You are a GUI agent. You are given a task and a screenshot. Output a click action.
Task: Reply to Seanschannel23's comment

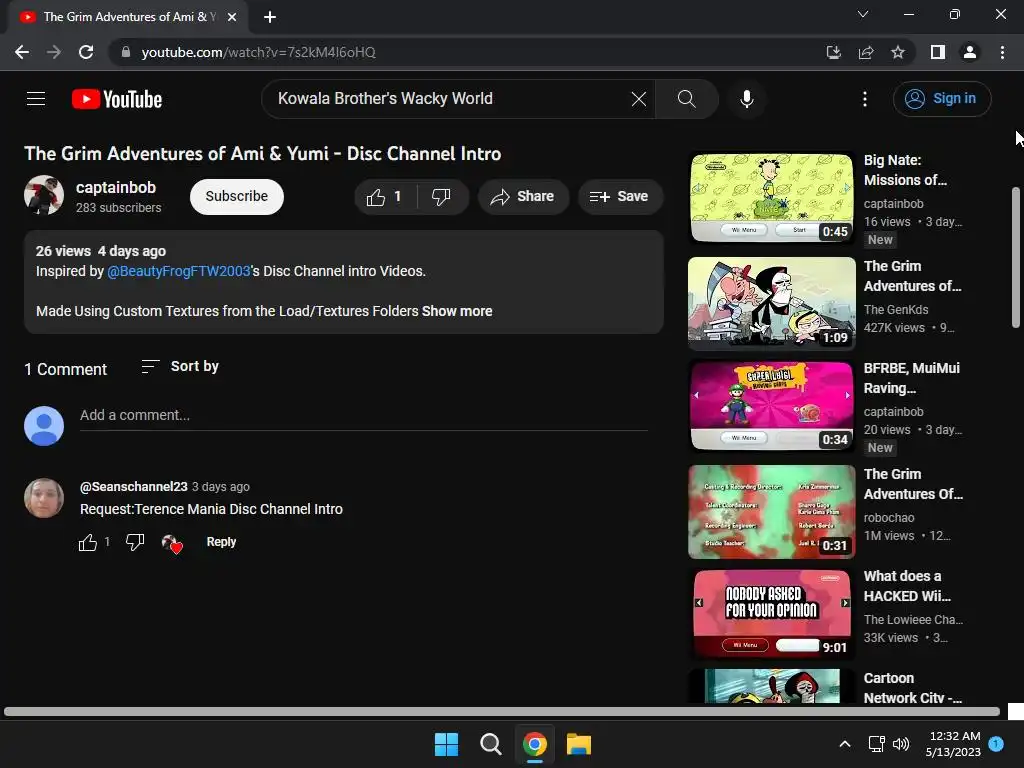tap(221, 542)
